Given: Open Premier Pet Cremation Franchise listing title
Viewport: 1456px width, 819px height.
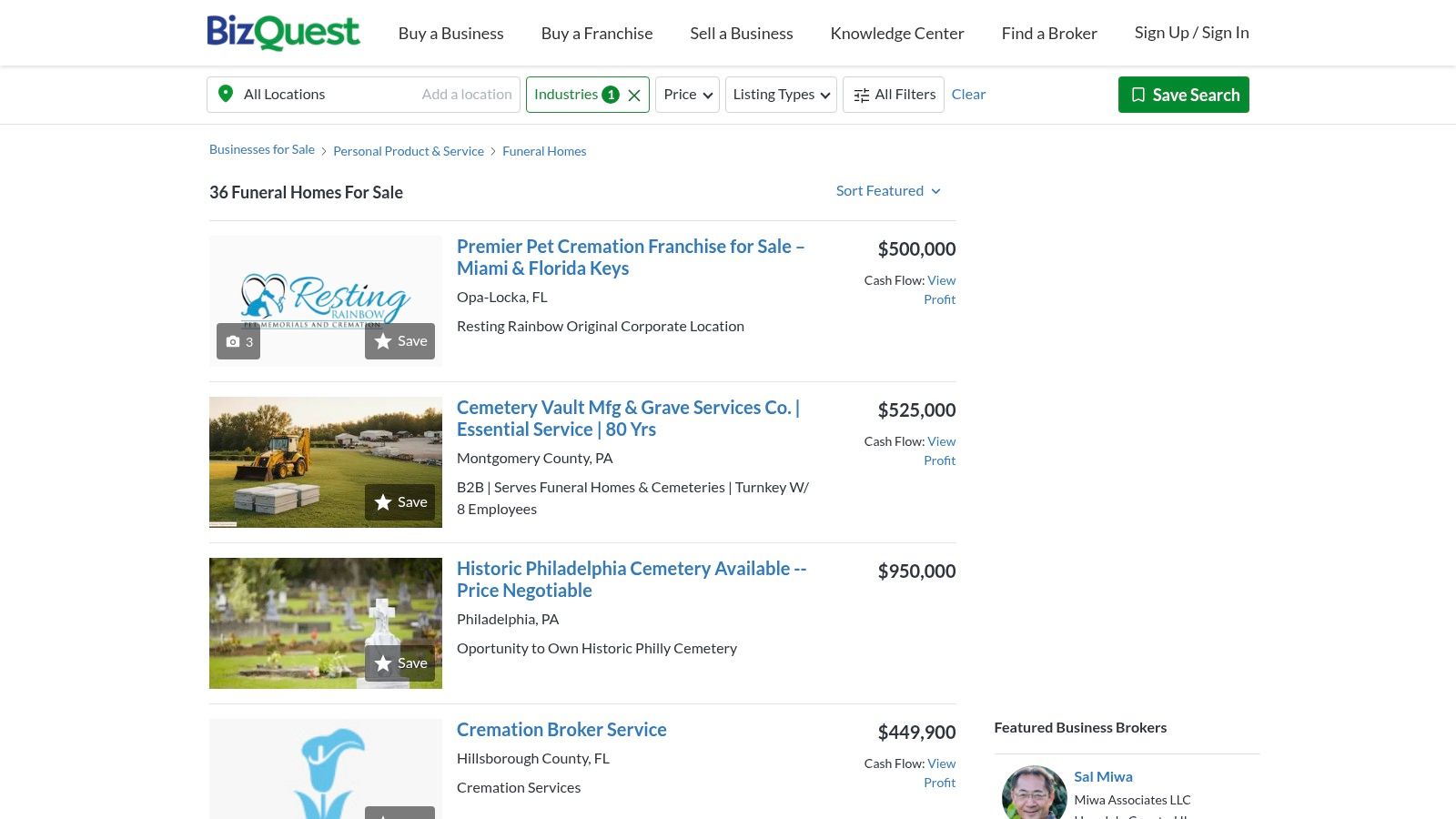Looking at the screenshot, I should (x=631, y=257).
